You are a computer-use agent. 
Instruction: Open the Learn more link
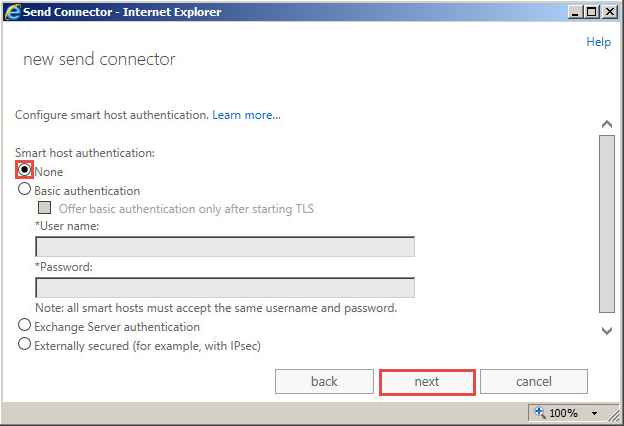click(x=246, y=115)
